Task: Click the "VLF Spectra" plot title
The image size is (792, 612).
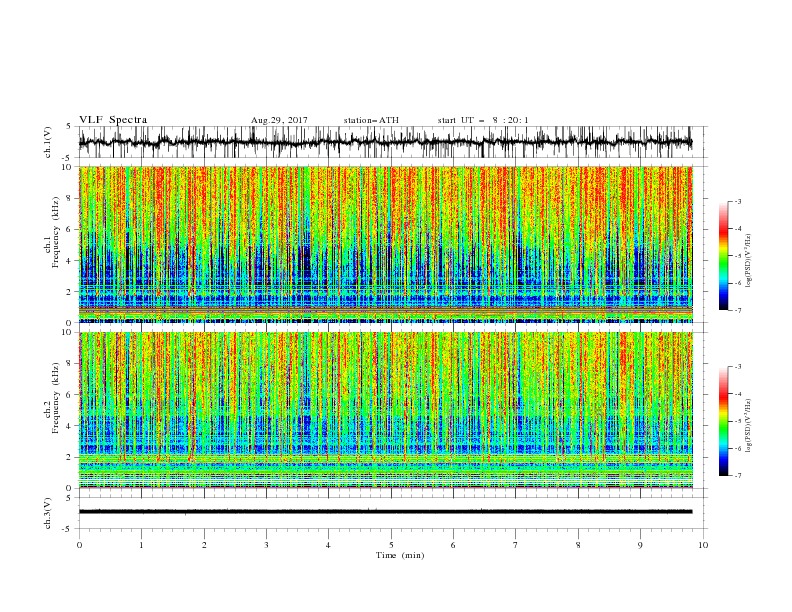Action: (x=113, y=120)
